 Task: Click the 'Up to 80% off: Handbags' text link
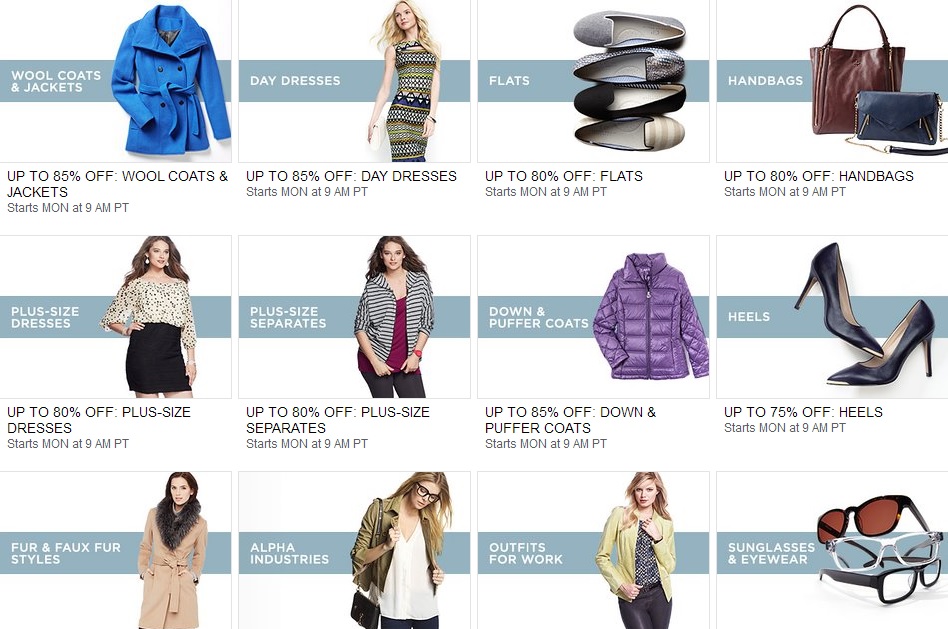pos(819,176)
